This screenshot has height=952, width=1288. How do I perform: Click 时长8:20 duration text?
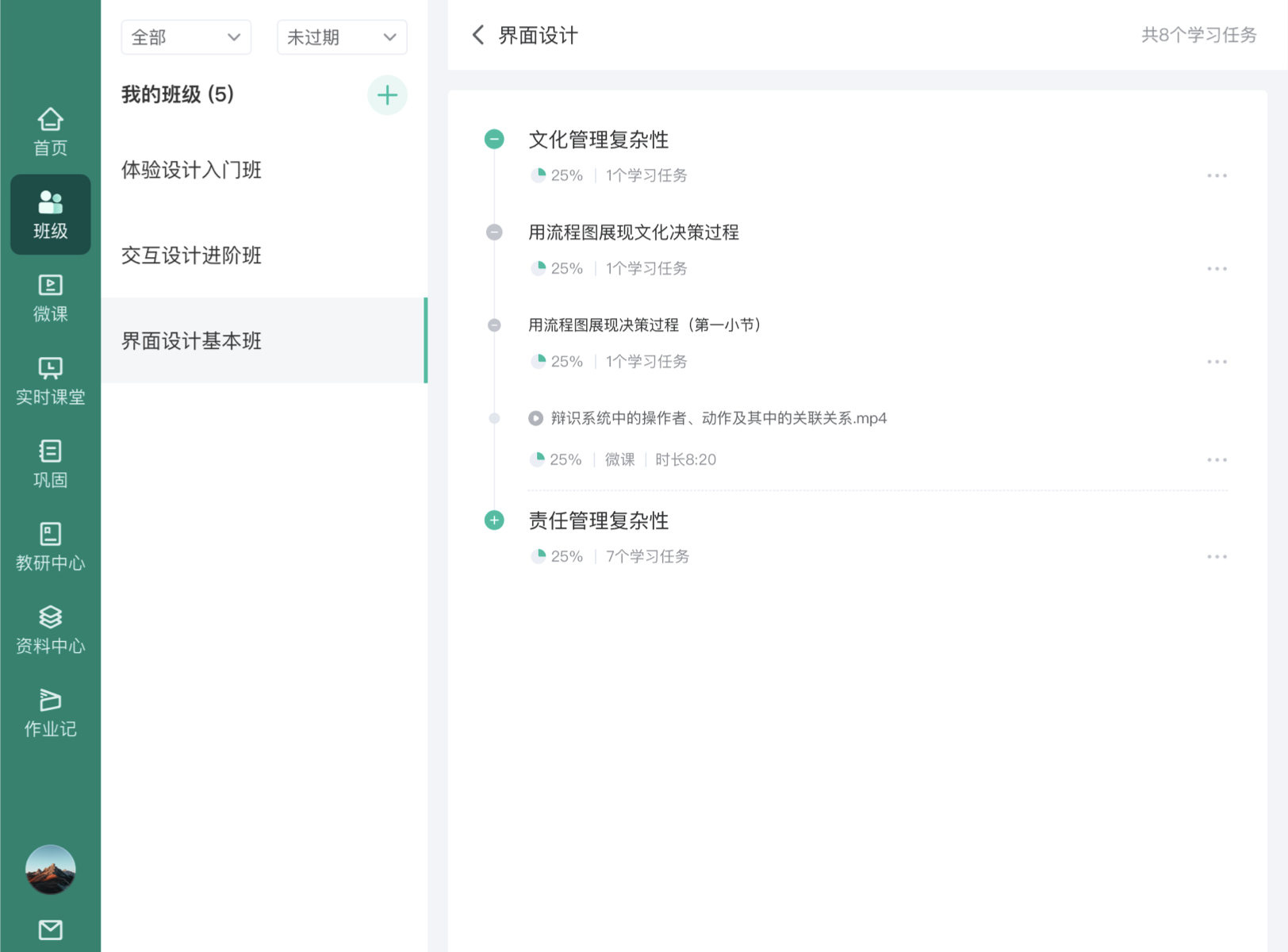pos(686,459)
